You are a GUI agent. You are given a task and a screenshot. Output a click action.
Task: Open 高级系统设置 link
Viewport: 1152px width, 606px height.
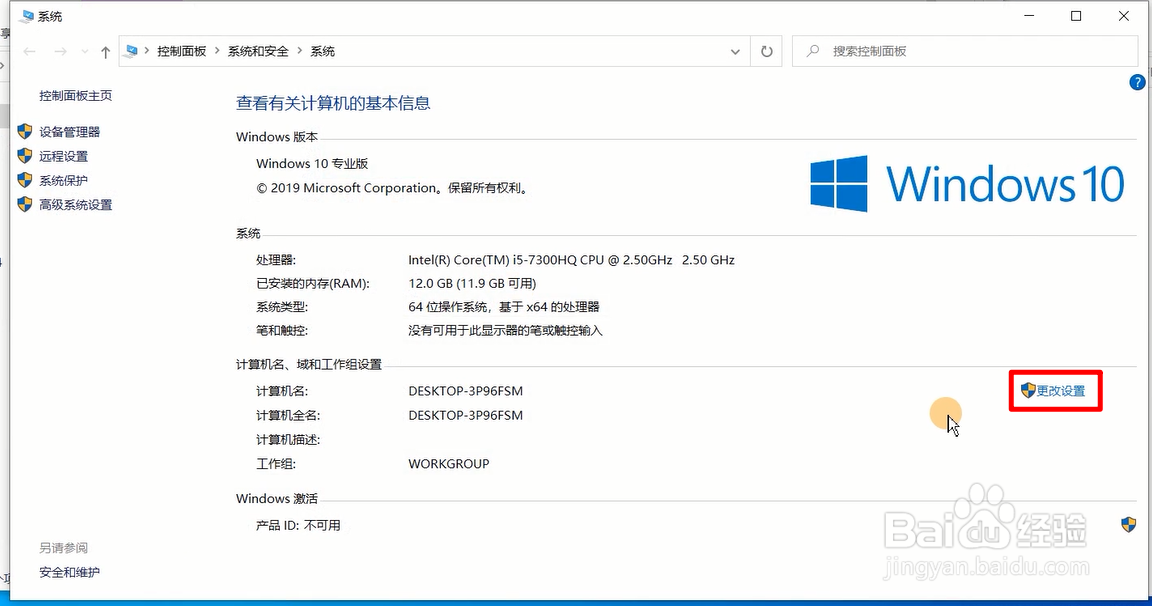pos(76,205)
